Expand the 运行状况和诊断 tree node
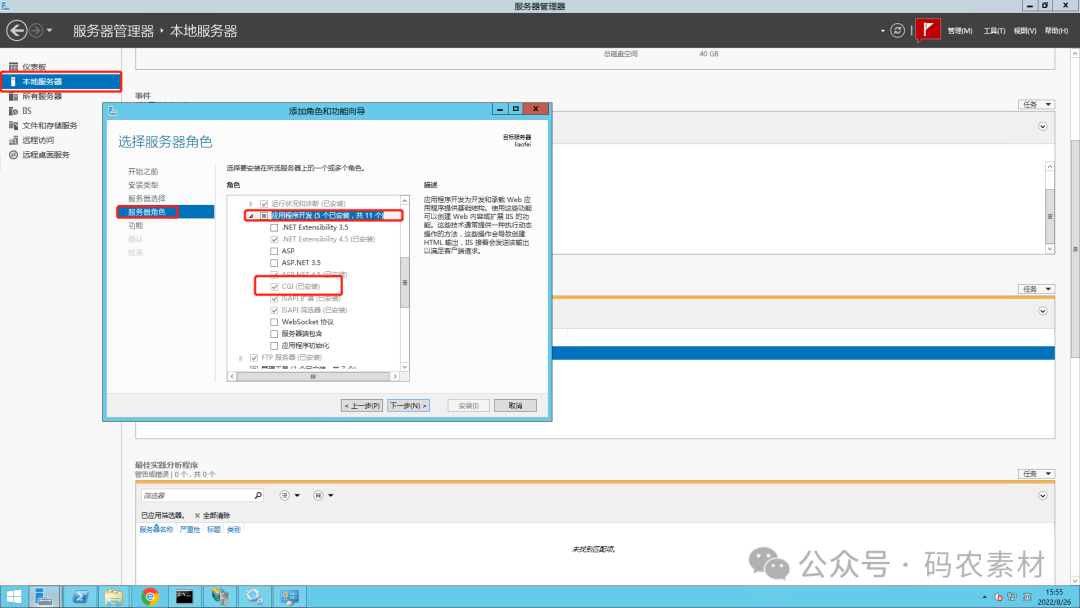Screen dimensions: 1080x608 tap(251, 204)
